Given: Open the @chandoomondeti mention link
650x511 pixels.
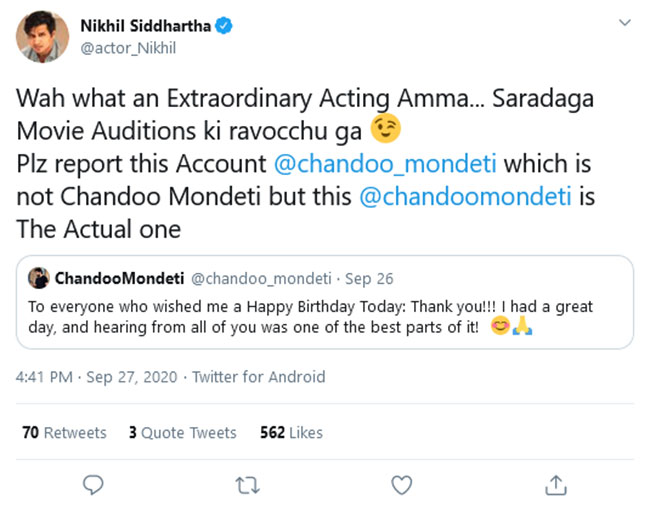Looking at the screenshot, I should coord(465,197).
